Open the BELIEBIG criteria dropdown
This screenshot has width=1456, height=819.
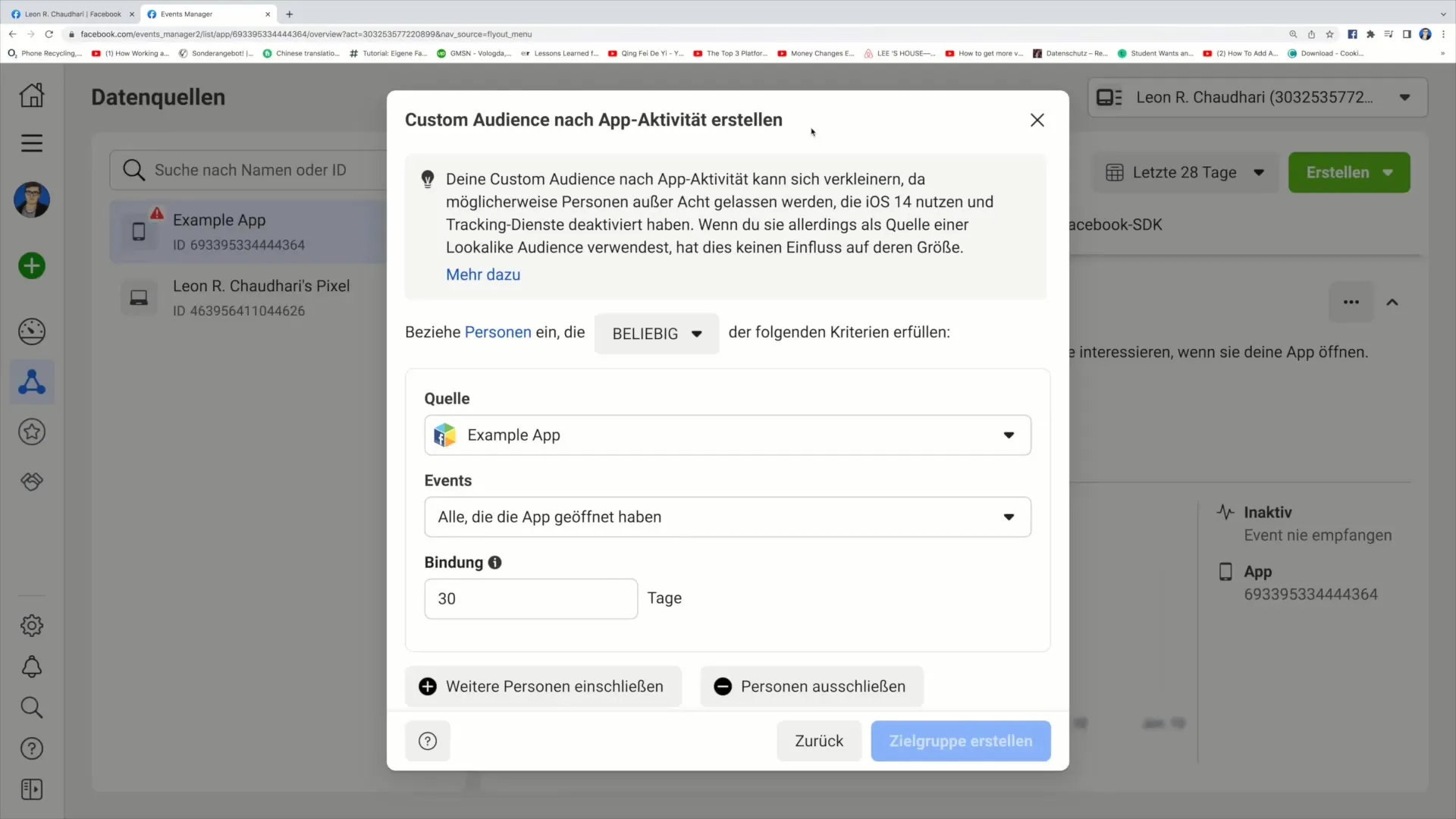[657, 334]
